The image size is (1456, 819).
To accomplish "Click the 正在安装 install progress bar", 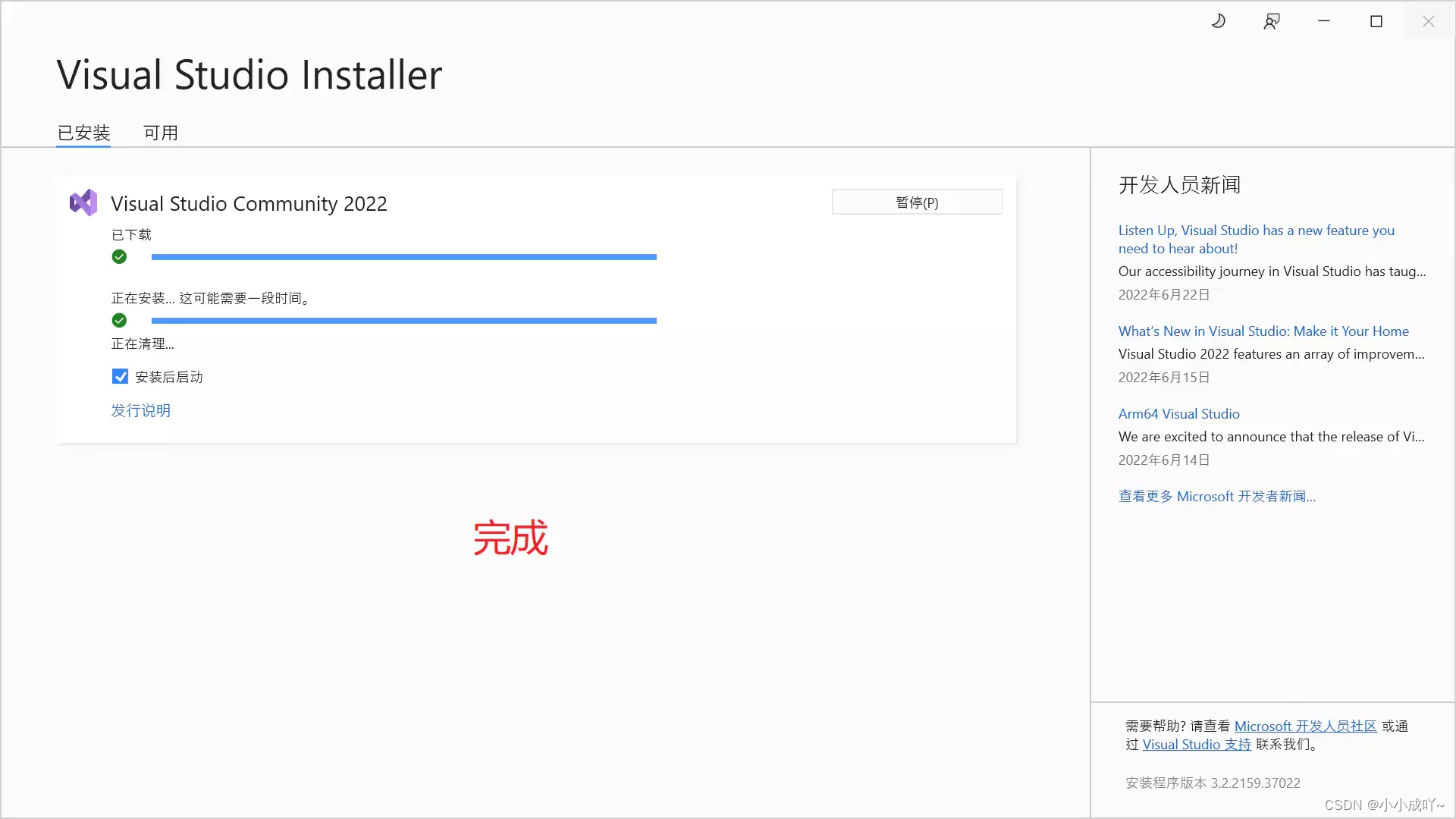I will [x=404, y=321].
